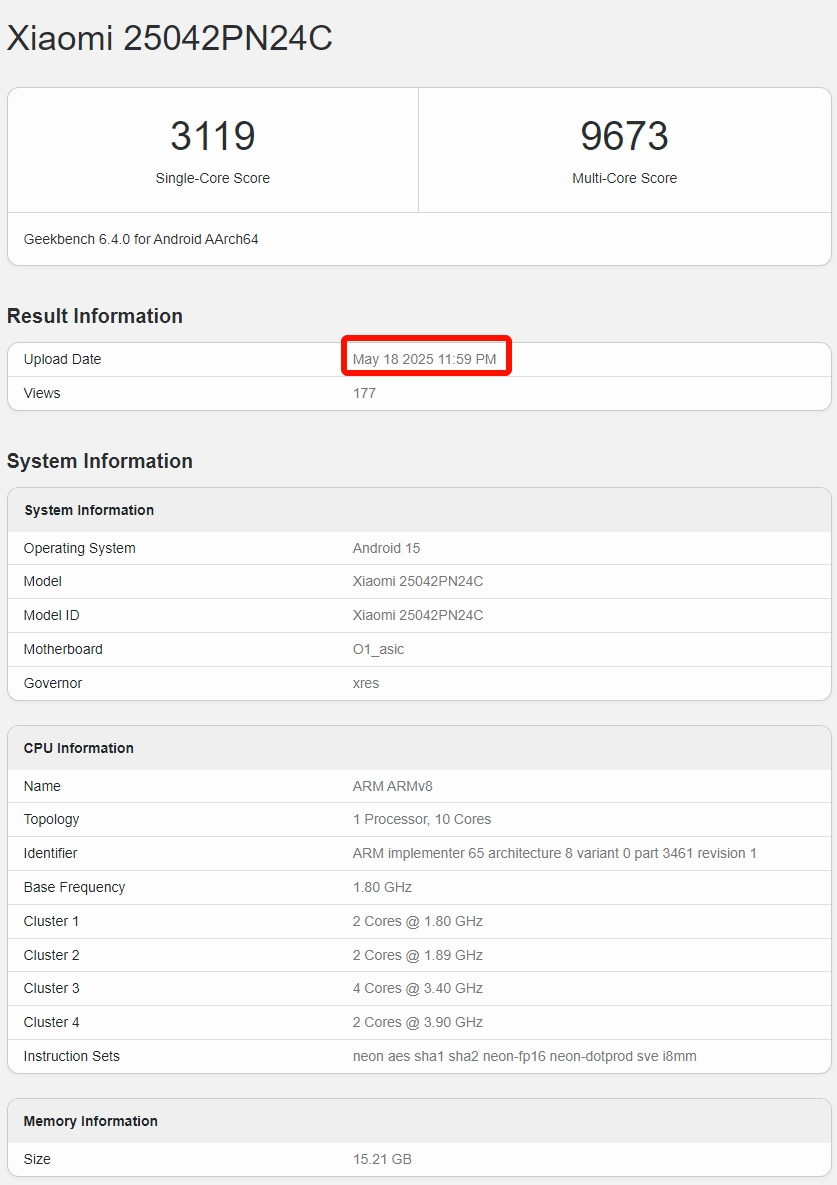Select the xres governor value

tap(366, 683)
